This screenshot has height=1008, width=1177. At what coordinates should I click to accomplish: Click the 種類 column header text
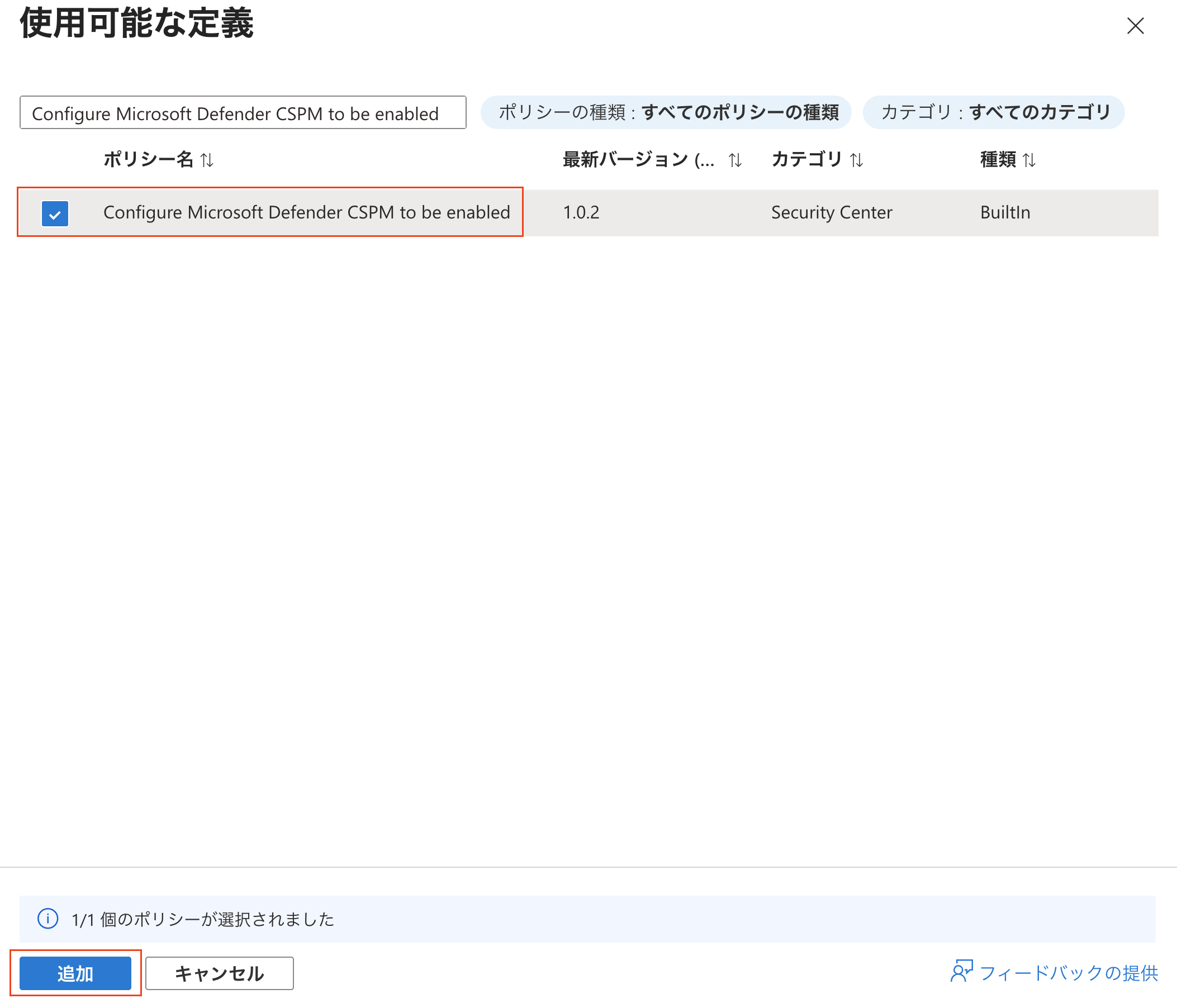998,160
